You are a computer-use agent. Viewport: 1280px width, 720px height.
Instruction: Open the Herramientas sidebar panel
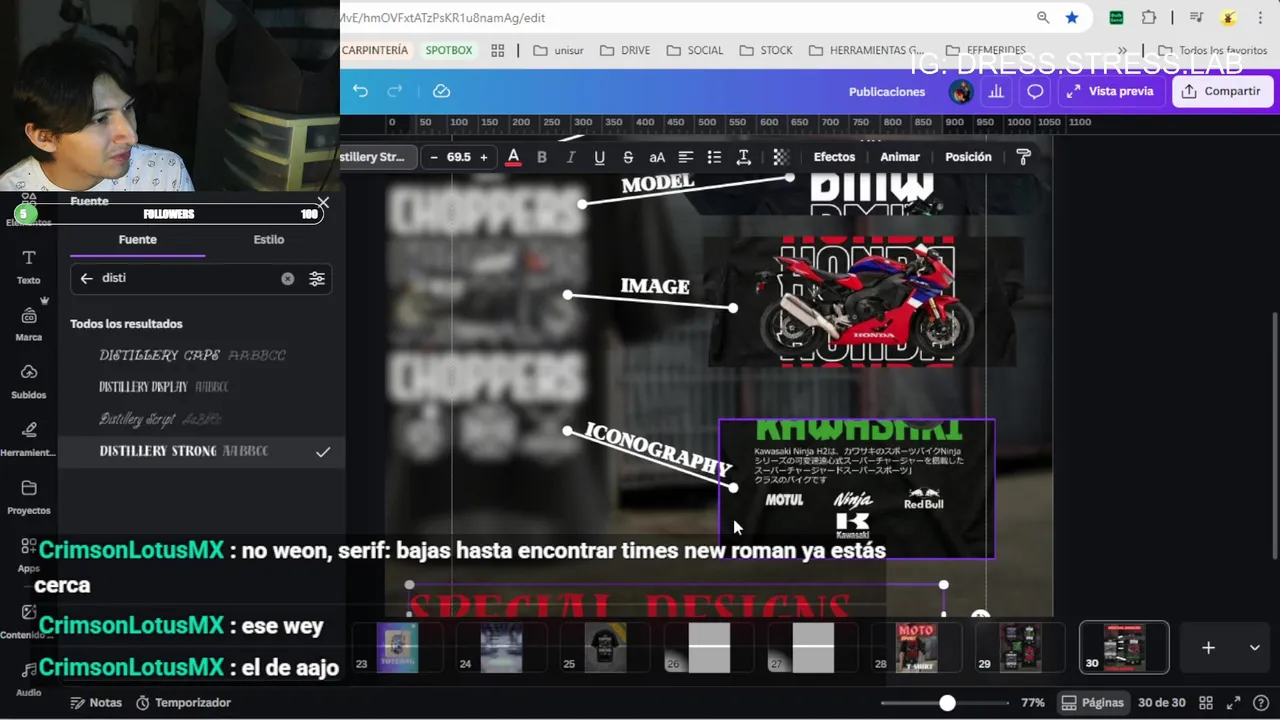[28, 439]
